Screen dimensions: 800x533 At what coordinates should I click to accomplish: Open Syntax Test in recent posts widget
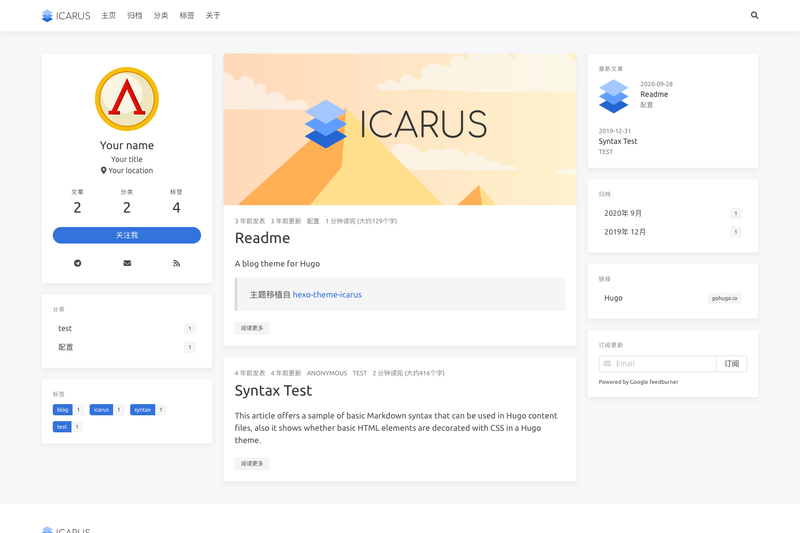click(618, 141)
